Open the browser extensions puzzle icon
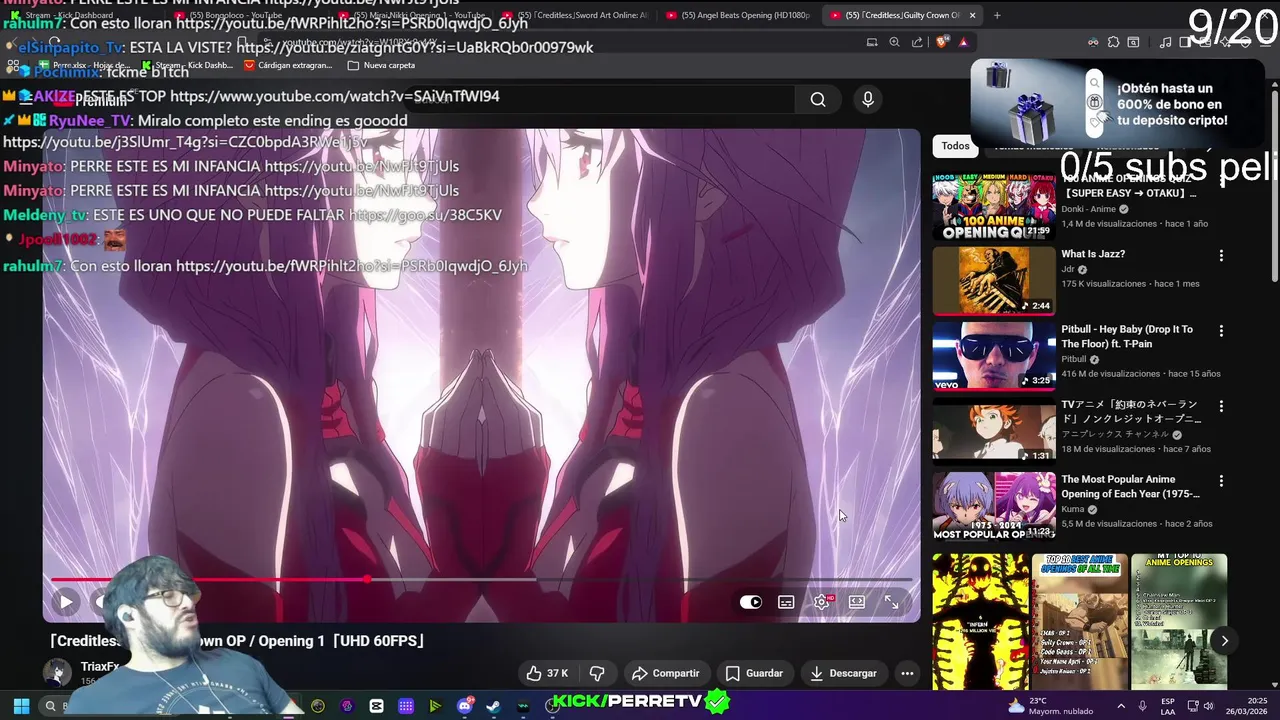 click(x=1113, y=42)
